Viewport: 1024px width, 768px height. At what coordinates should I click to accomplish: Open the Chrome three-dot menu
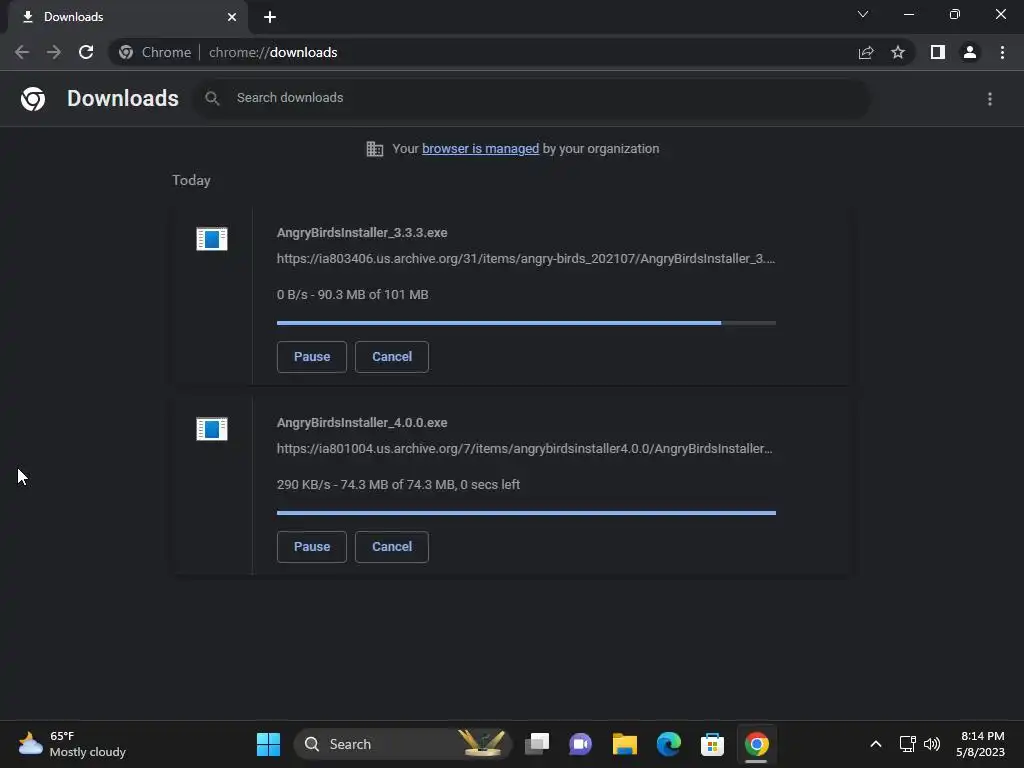pyautogui.click(x=1002, y=52)
